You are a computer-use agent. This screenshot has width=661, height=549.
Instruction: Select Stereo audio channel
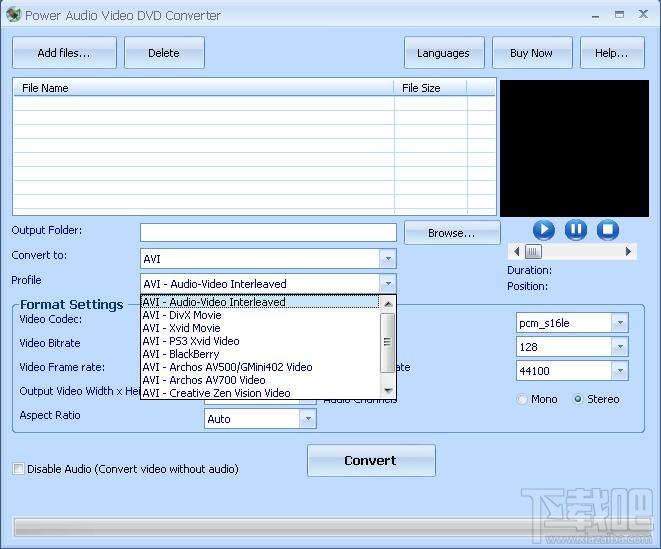pyautogui.click(x=578, y=399)
